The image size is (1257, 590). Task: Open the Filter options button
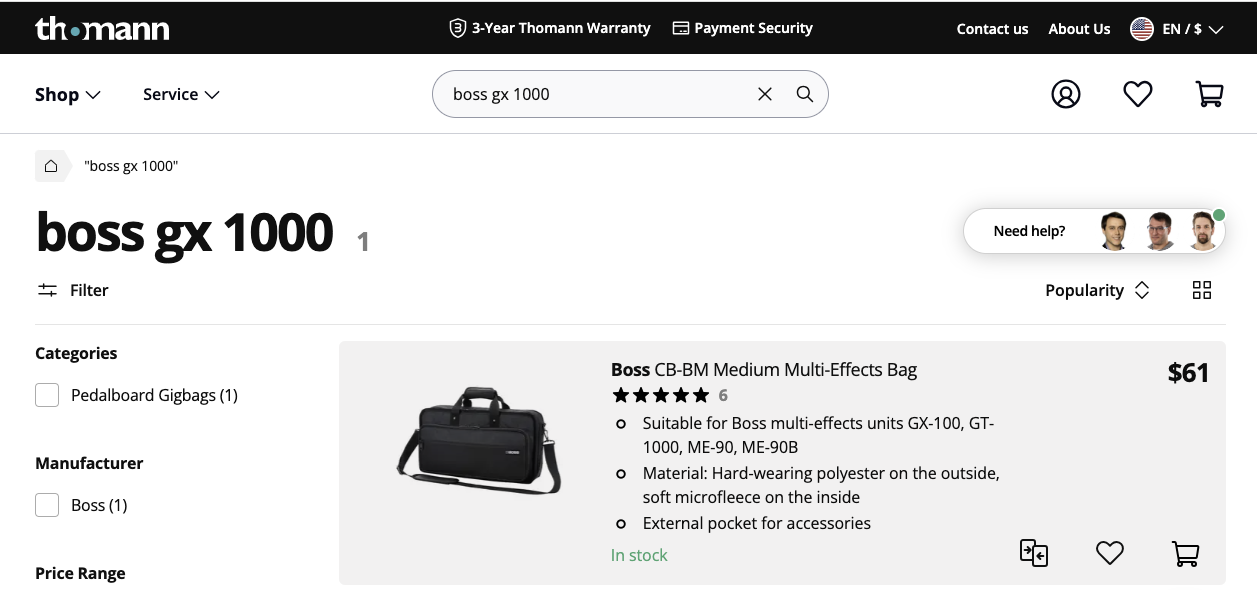(x=73, y=290)
